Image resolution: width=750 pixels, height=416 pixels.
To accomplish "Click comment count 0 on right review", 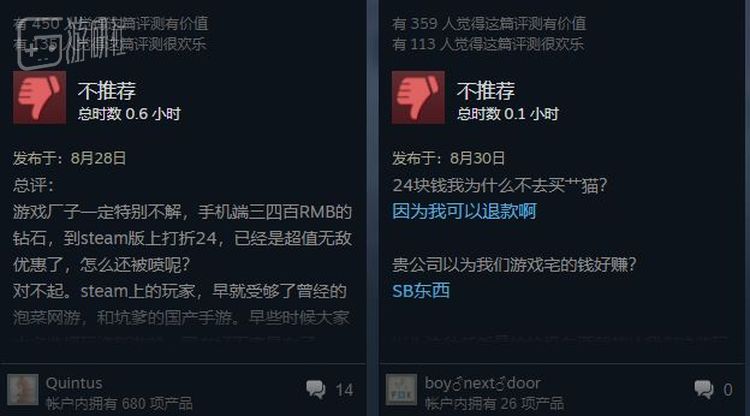I will coord(728,390).
